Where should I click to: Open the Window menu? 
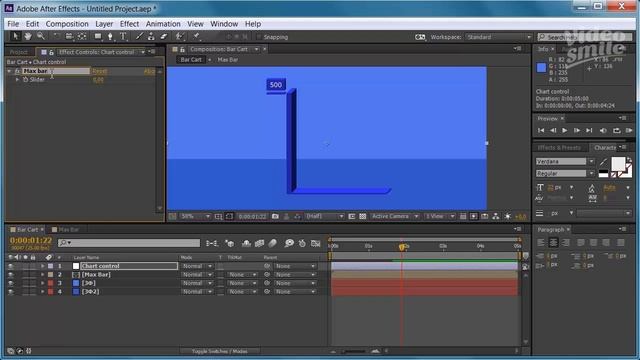click(224, 24)
